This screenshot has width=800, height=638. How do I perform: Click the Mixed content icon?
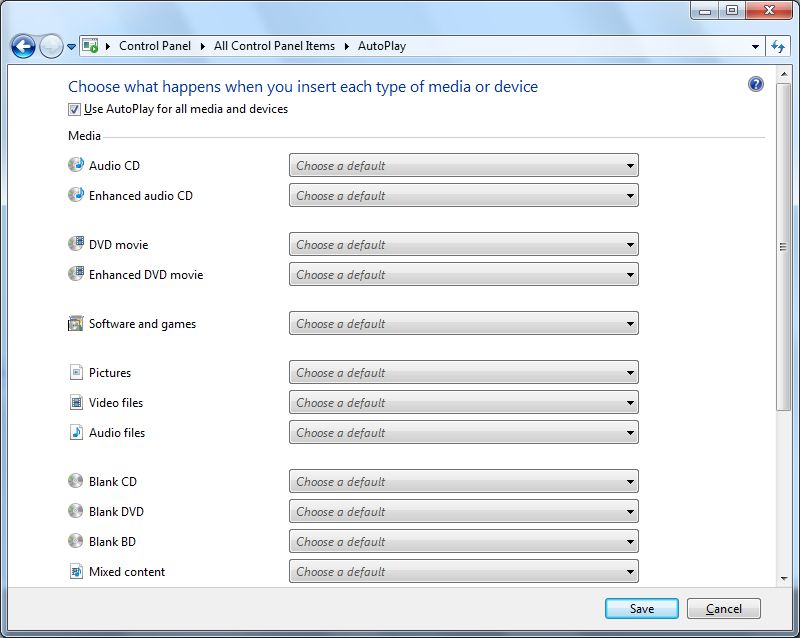pos(76,571)
